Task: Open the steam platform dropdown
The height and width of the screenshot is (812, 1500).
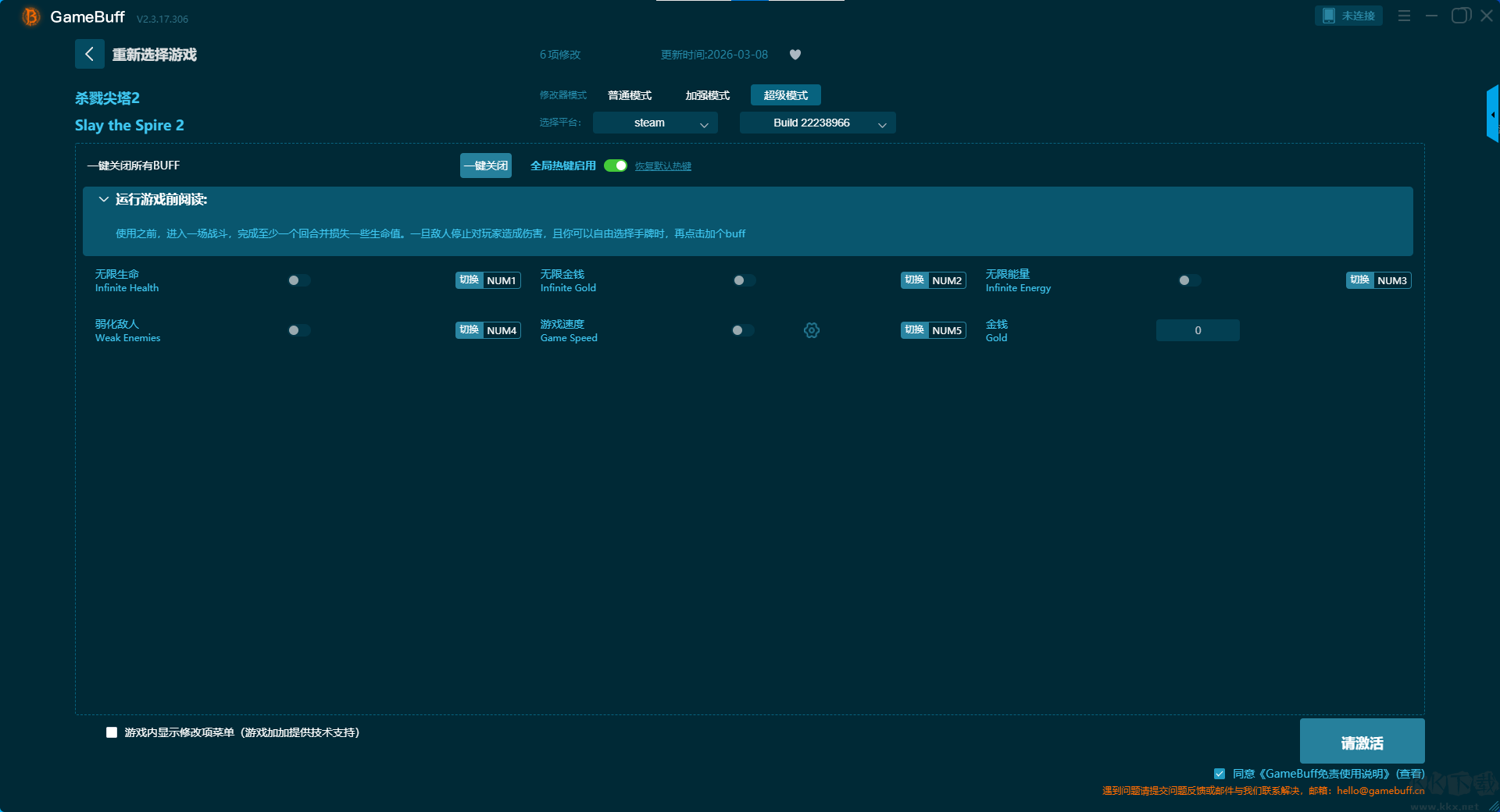Action: coord(655,123)
